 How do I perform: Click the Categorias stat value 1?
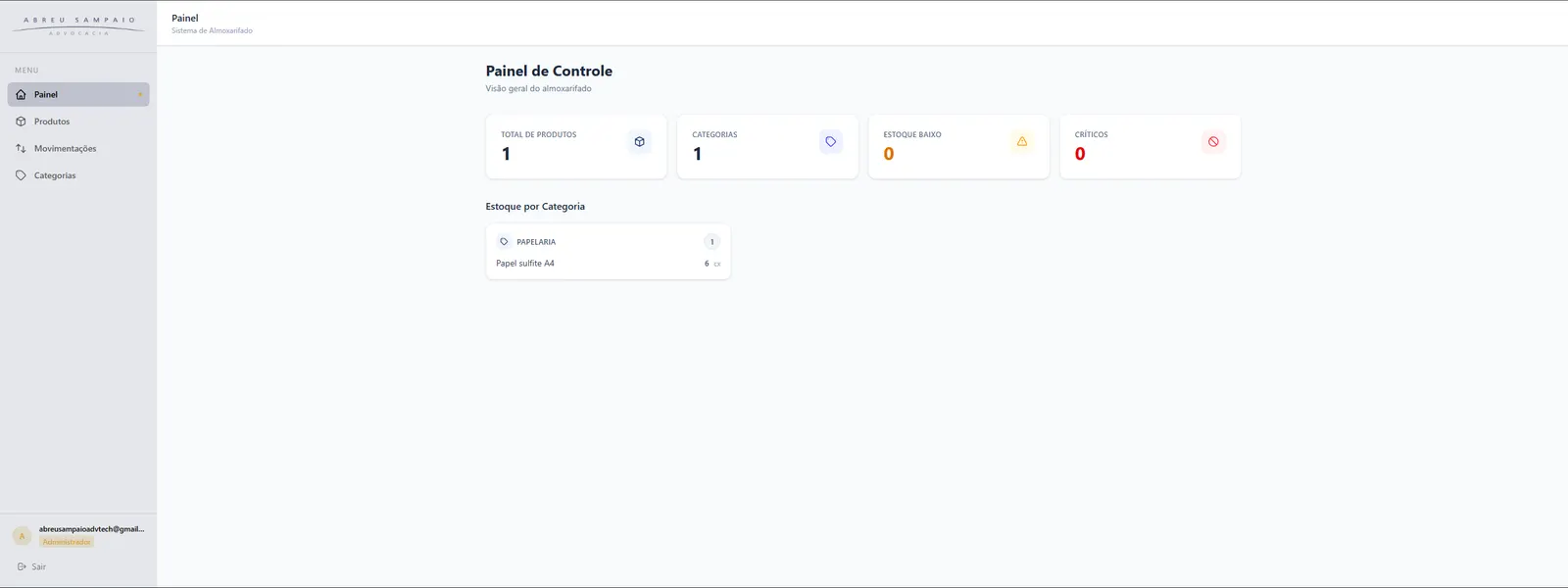[x=697, y=154]
